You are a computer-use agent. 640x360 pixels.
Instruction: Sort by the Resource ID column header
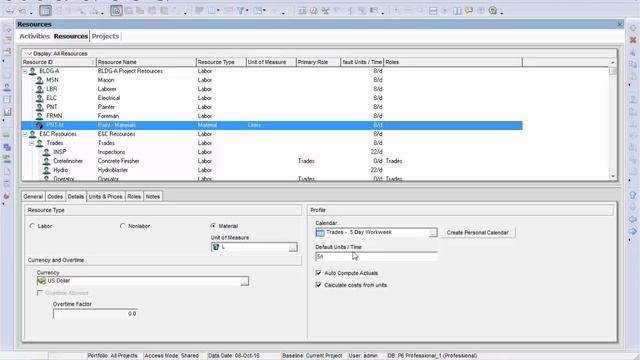point(59,62)
